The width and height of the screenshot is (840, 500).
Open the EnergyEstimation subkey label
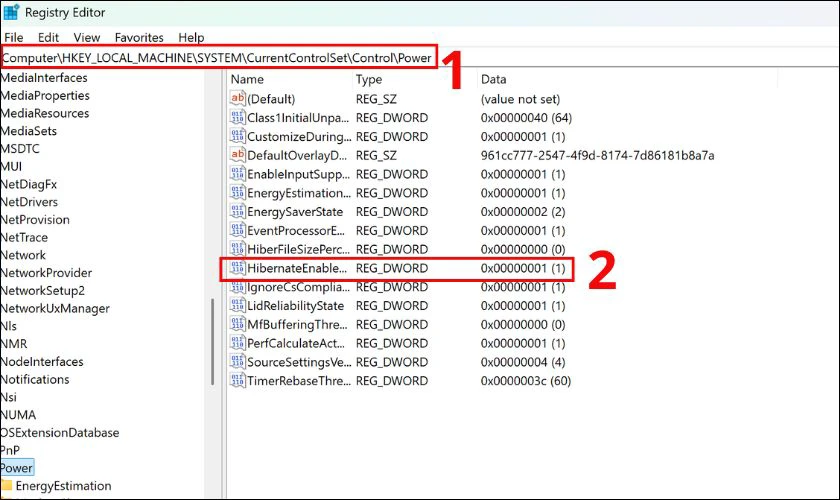pos(63,486)
